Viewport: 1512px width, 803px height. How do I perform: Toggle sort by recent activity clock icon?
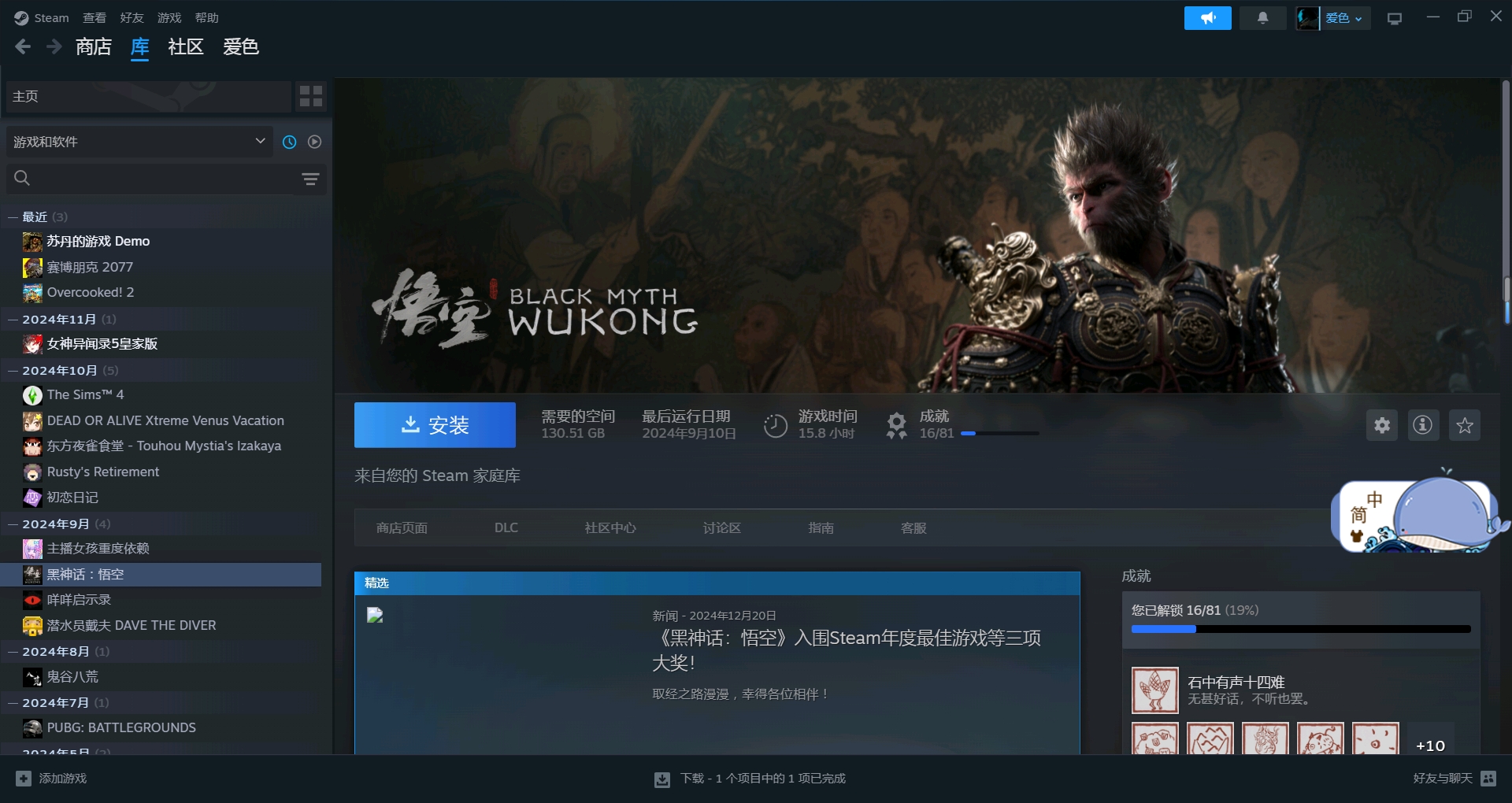click(290, 142)
